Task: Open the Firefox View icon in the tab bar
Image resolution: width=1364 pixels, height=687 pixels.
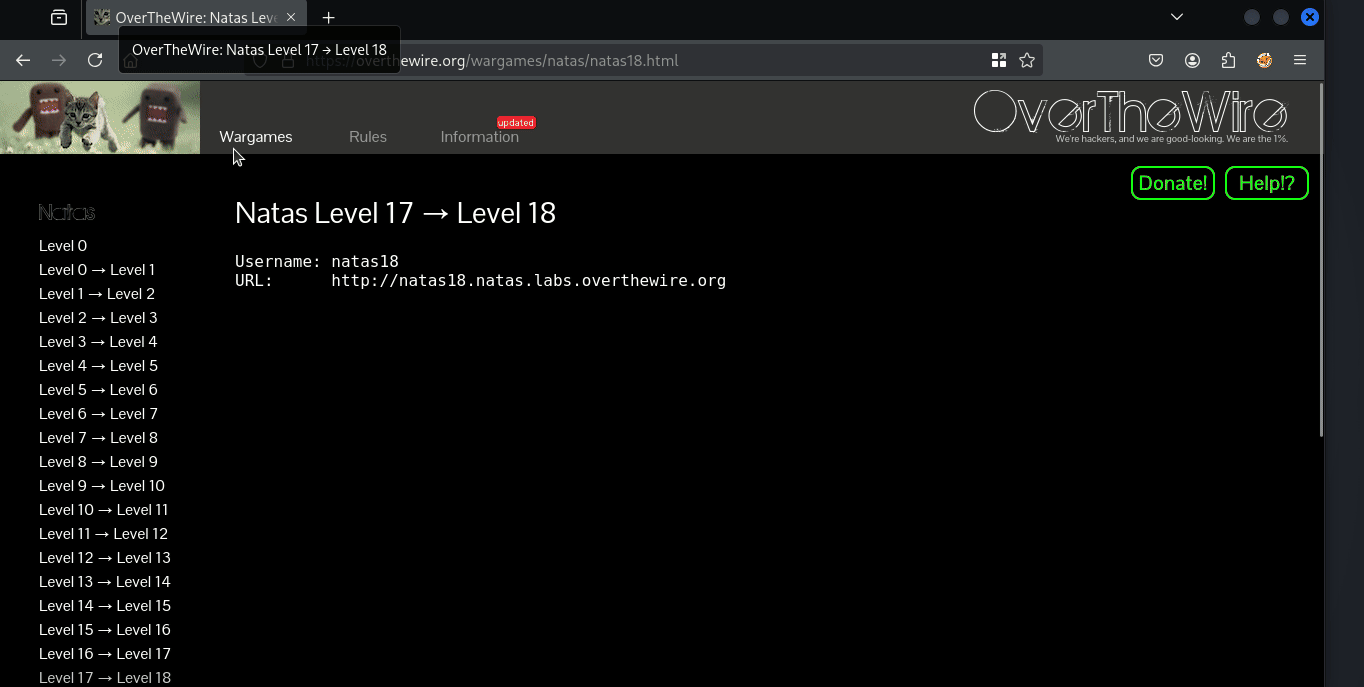Action: tap(59, 17)
